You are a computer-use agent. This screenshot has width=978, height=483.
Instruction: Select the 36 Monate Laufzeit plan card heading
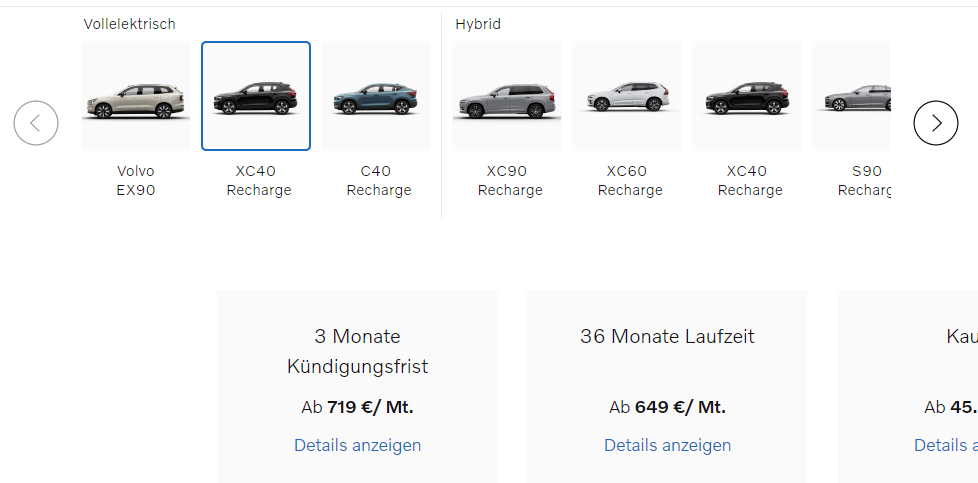coord(667,336)
